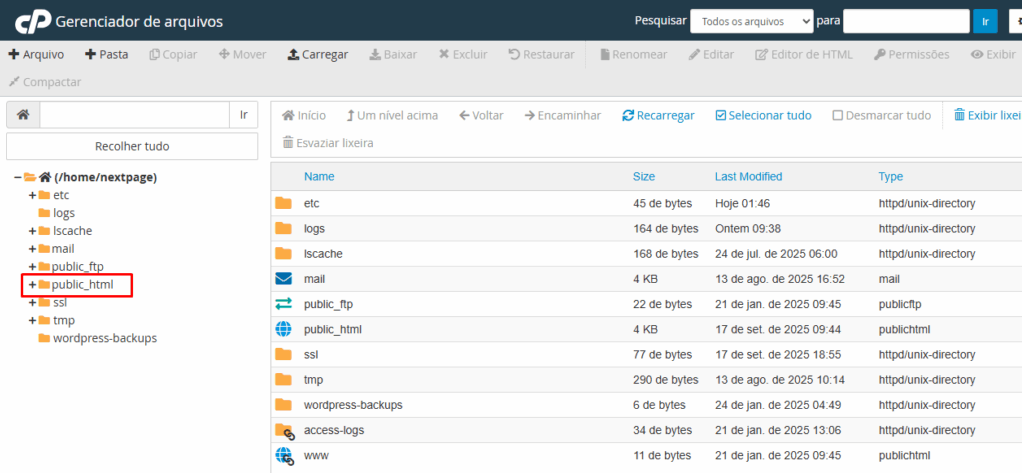Click Selecionar tudo checkbox
1023x473 pixels.
pyautogui.click(x=720, y=116)
